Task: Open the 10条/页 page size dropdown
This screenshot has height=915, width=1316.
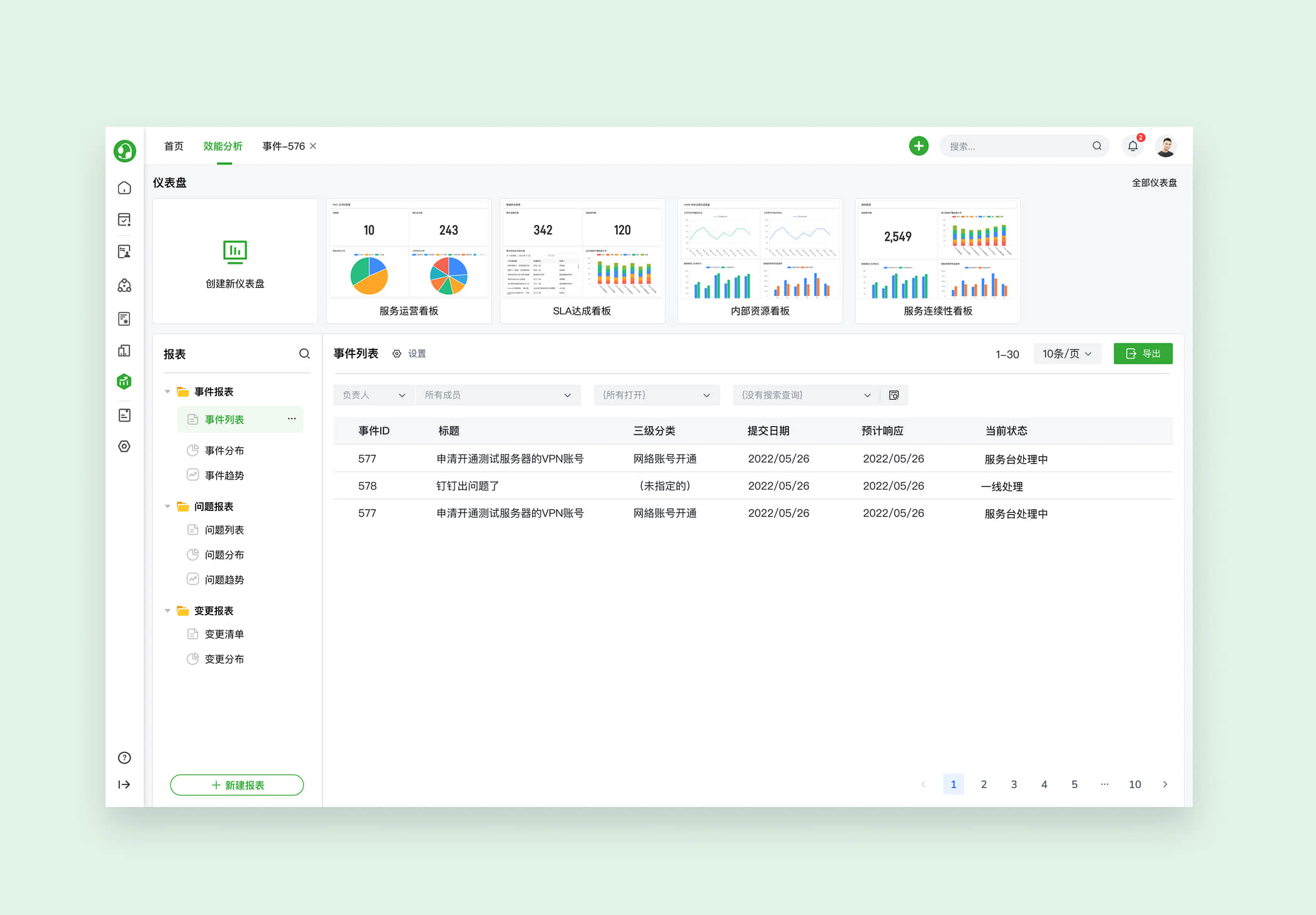Action: tap(1067, 354)
